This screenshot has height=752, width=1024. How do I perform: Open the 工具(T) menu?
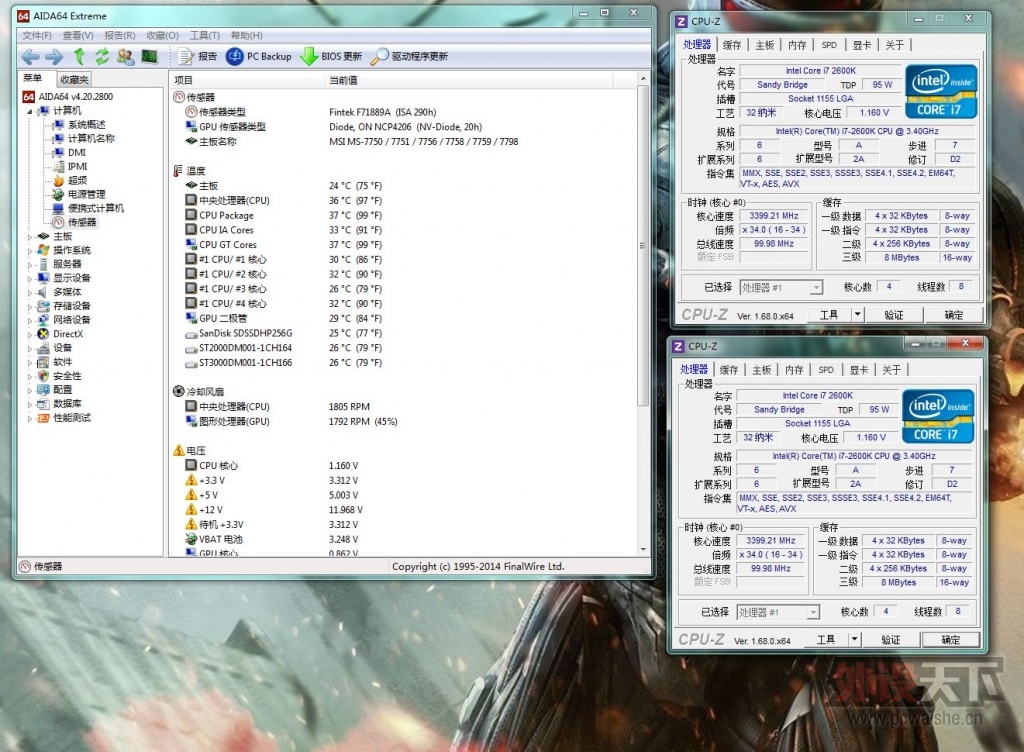click(204, 35)
